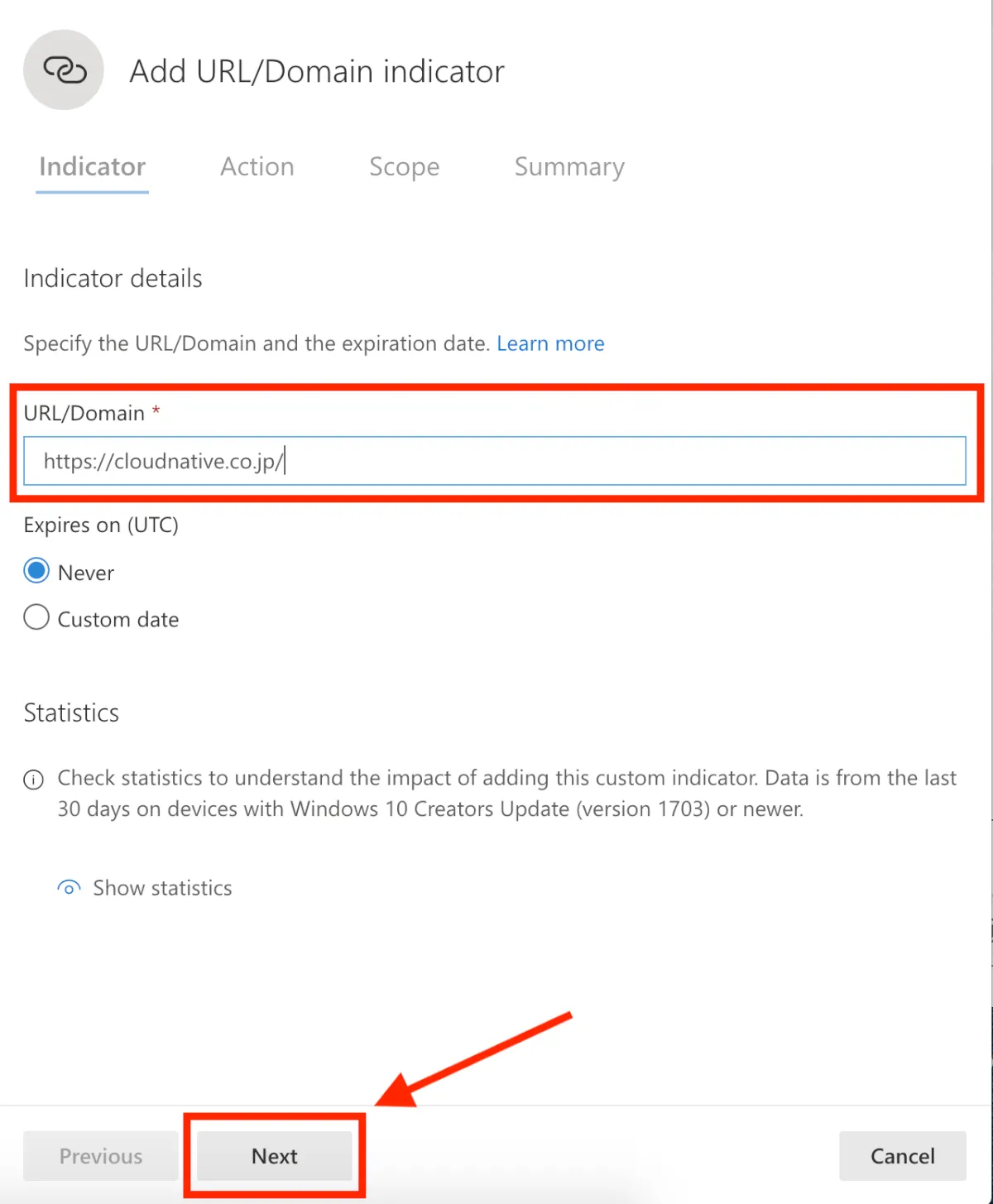The image size is (993, 1204).
Task: Click the Show statistics text link
Action: tap(162, 888)
